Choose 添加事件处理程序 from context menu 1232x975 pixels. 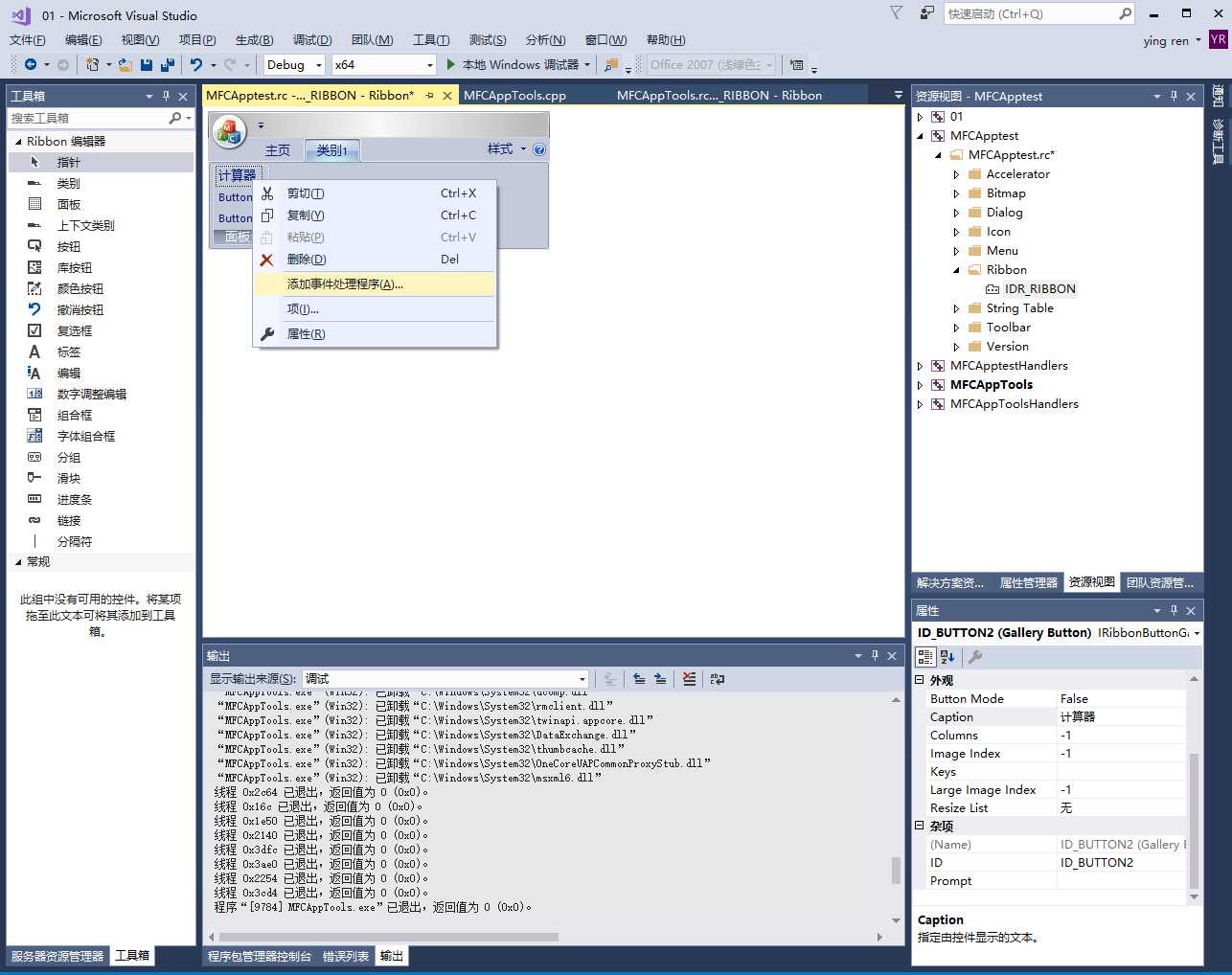[x=375, y=283]
